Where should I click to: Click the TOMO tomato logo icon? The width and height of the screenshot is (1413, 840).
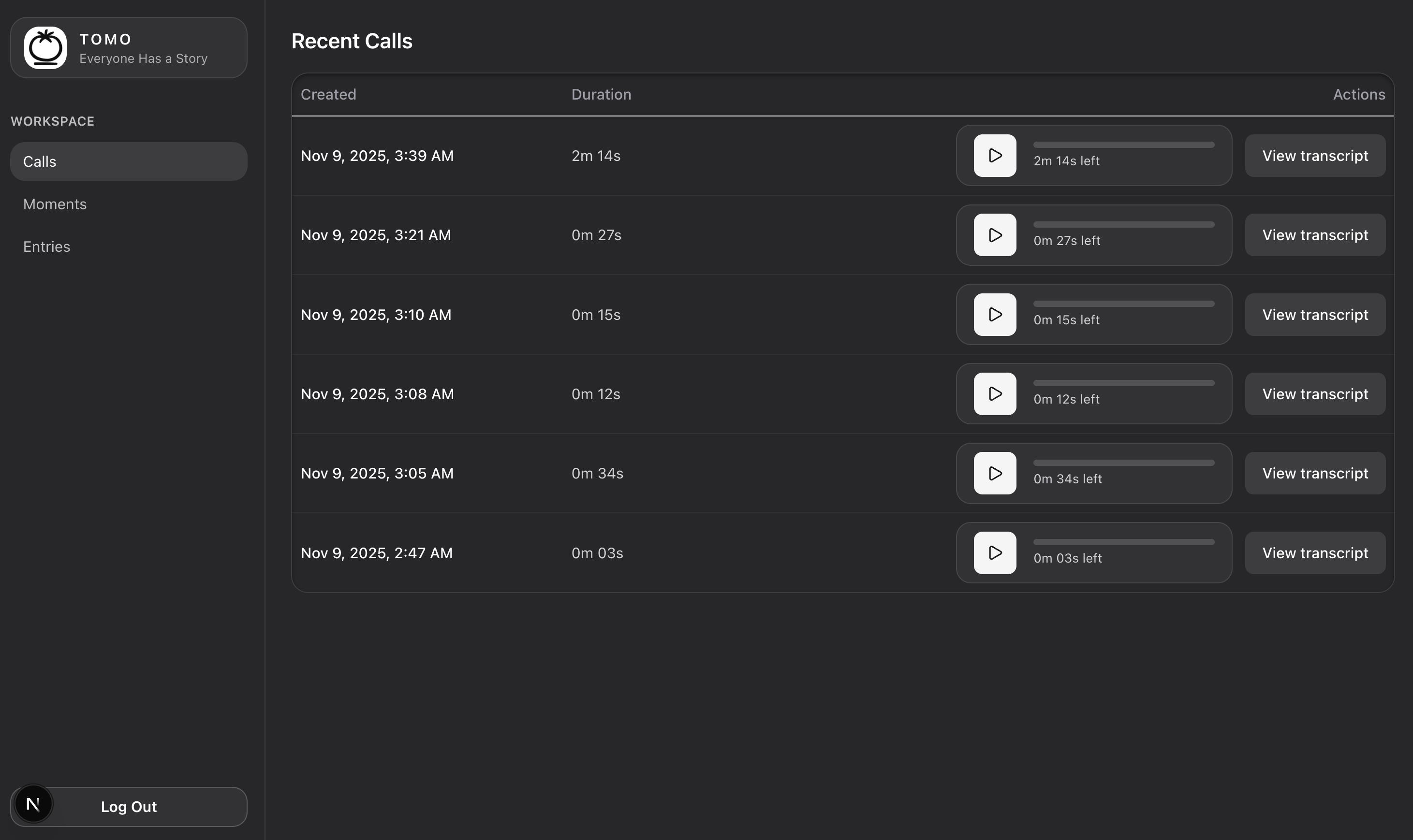point(45,47)
